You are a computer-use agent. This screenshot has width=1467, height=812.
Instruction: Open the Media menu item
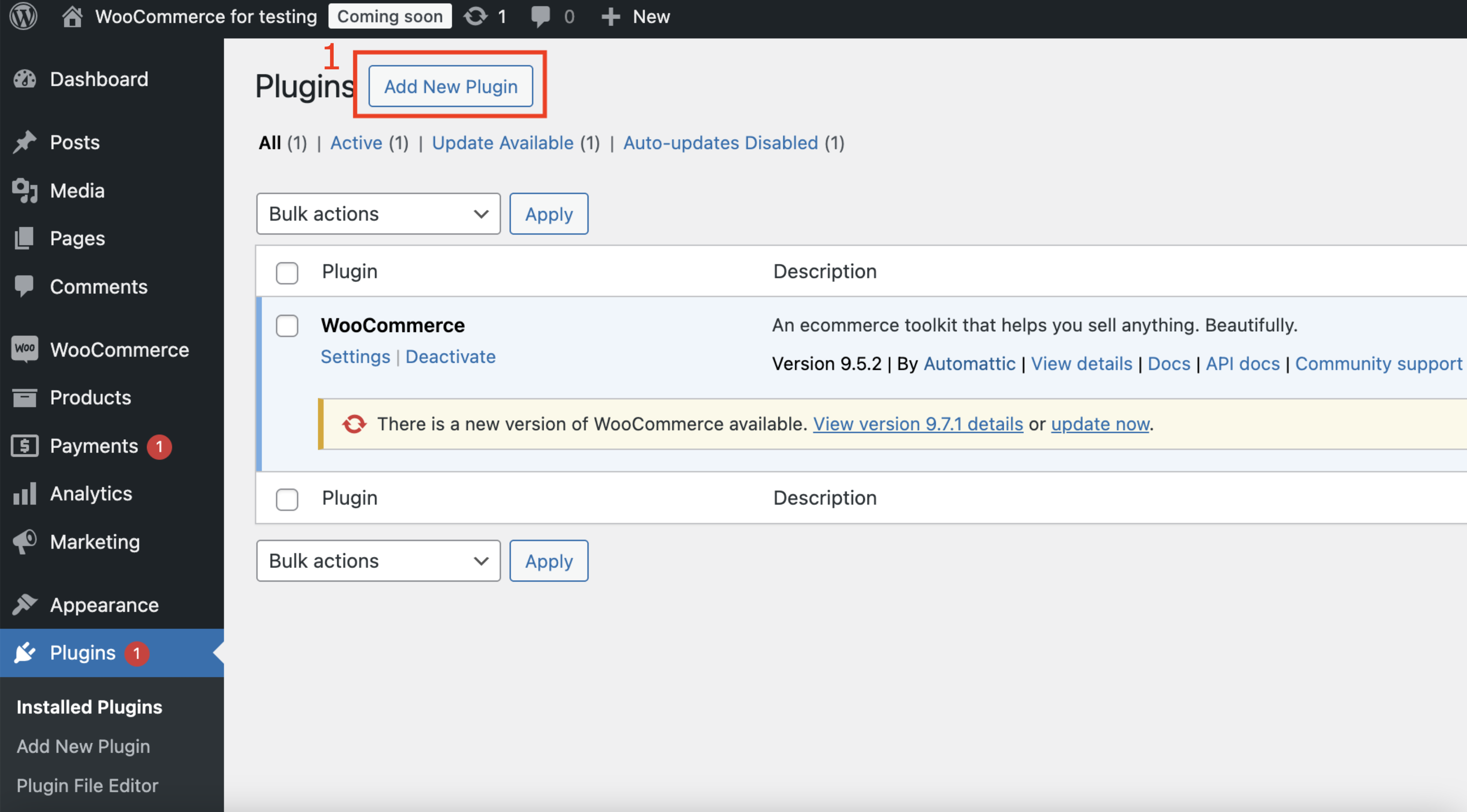point(78,191)
